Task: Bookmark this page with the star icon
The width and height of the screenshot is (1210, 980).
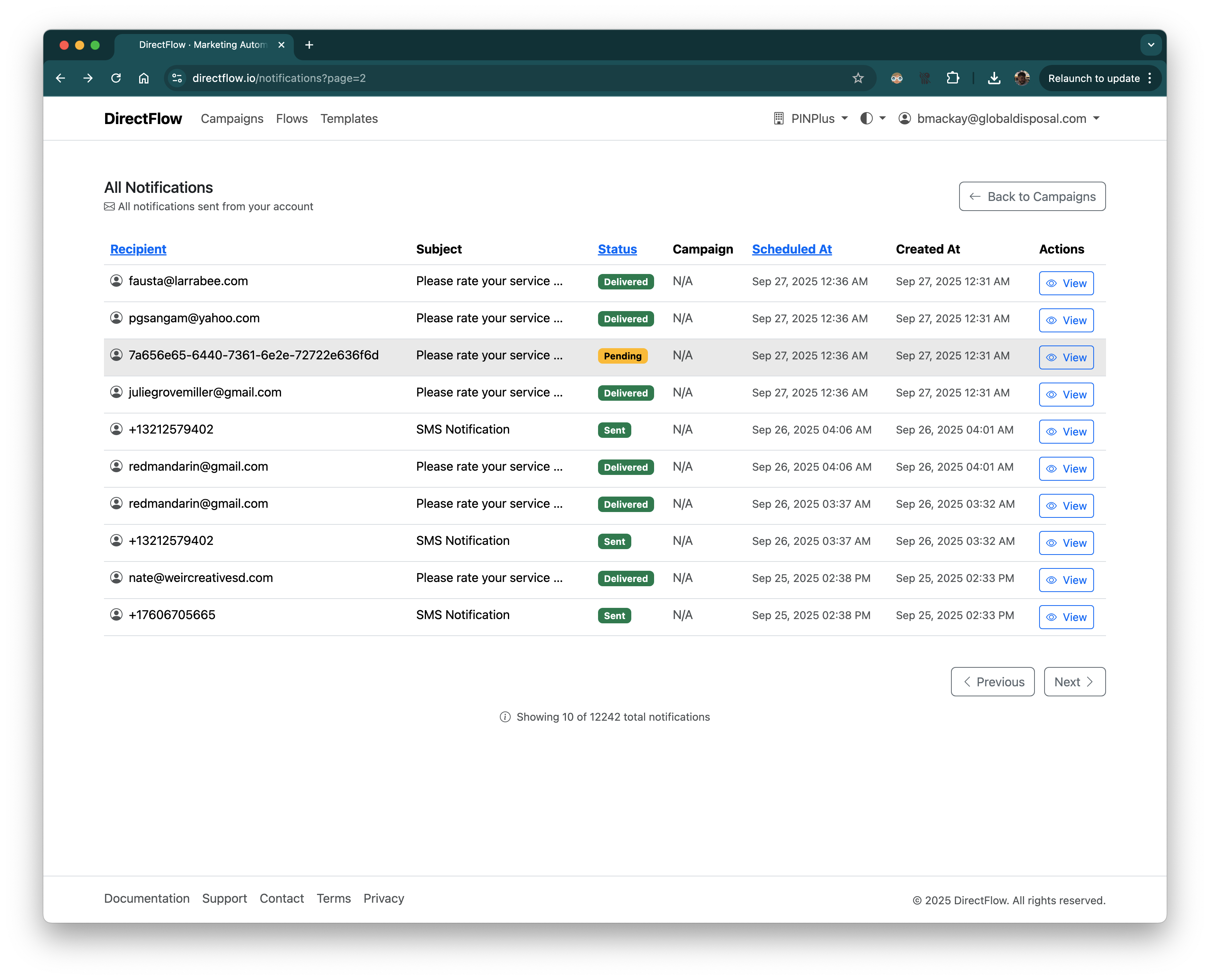Action: click(x=858, y=78)
